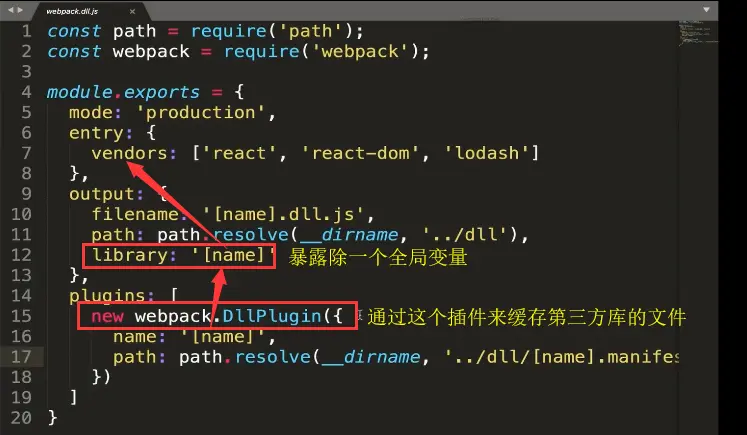
Task: Click the yellow annotation about global variable
Action: pos(378,258)
